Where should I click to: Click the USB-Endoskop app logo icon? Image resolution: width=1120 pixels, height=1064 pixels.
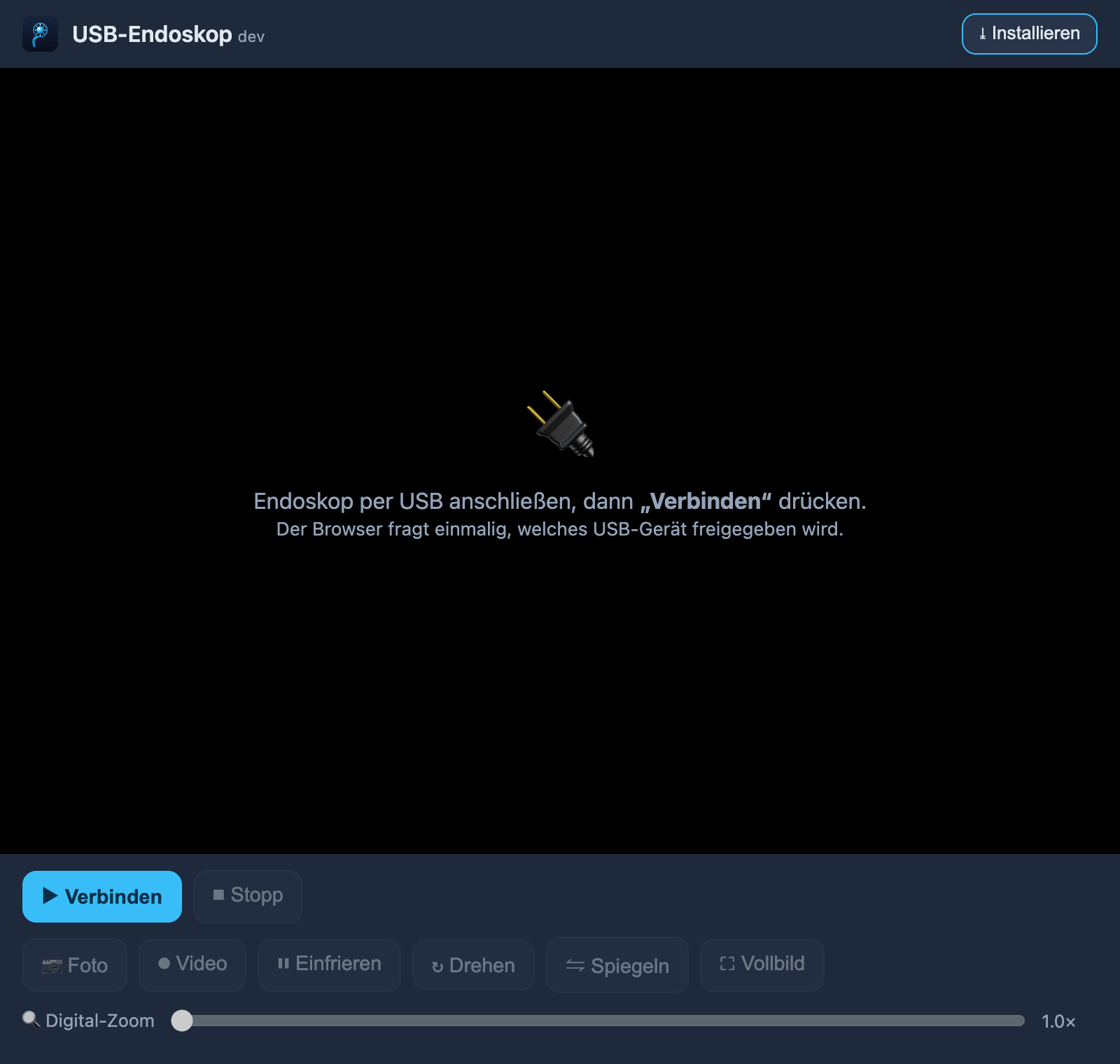[40, 34]
